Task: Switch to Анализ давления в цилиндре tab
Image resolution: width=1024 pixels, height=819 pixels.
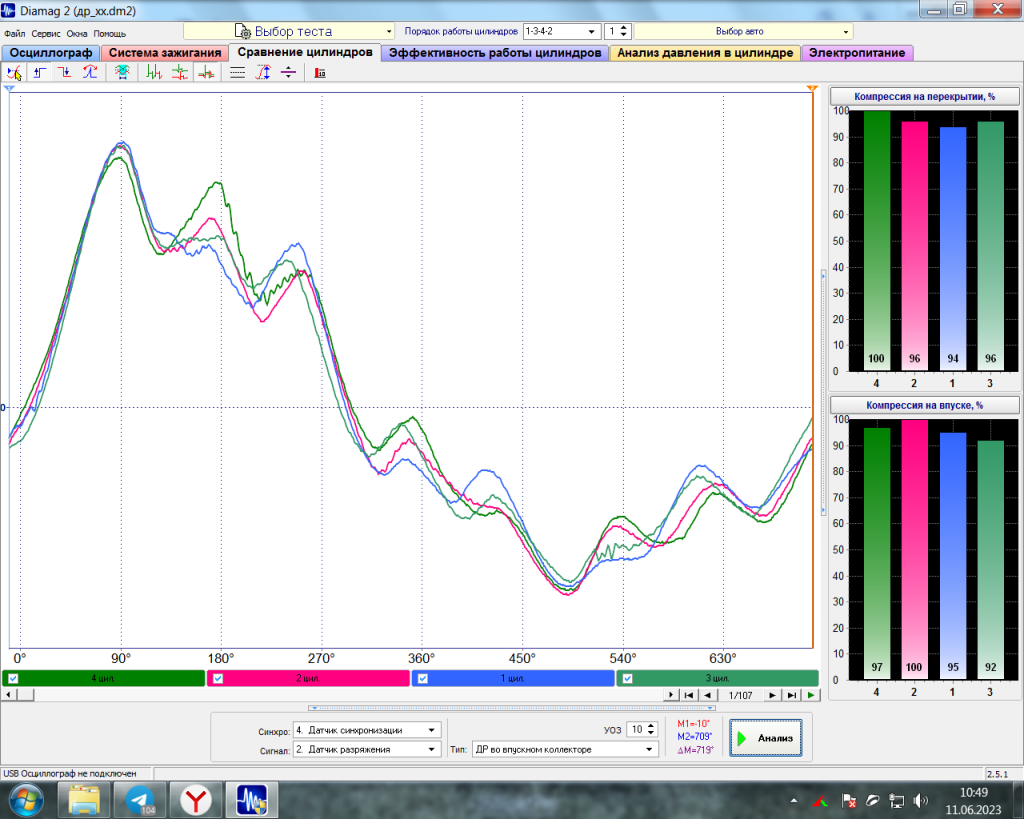Action: point(705,53)
